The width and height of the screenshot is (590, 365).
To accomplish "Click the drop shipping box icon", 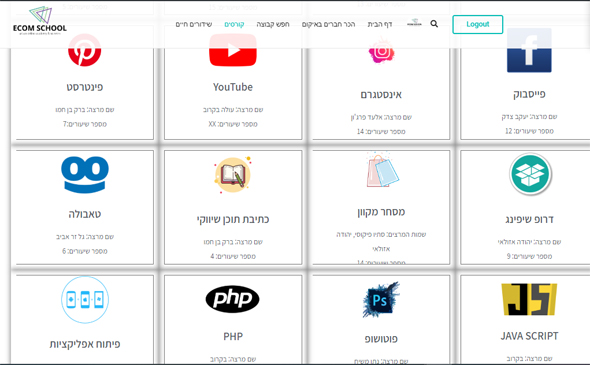I will (530, 174).
